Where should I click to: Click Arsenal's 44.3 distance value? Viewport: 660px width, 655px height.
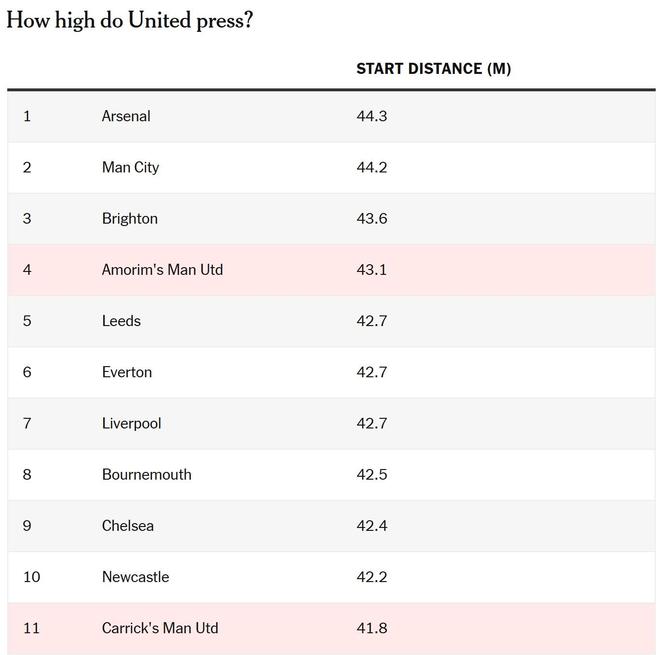tap(371, 116)
